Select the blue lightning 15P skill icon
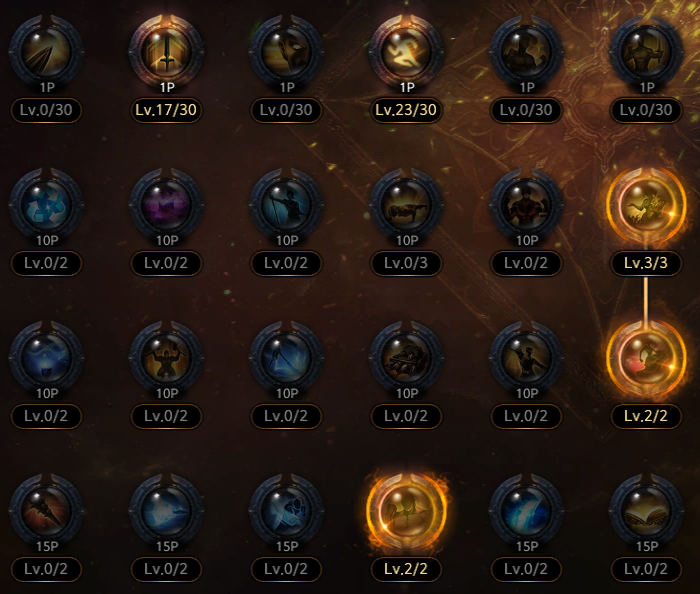 tap(526, 511)
